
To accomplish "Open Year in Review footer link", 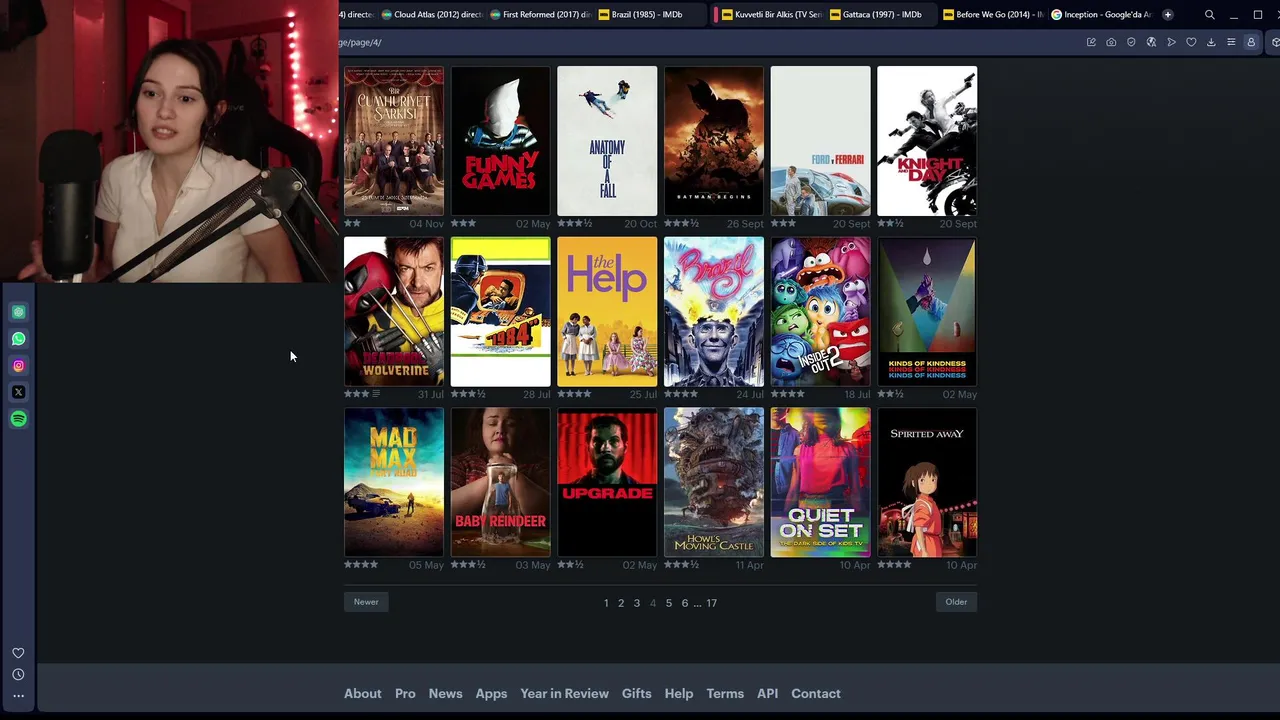I will pyautogui.click(x=564, y=694).
